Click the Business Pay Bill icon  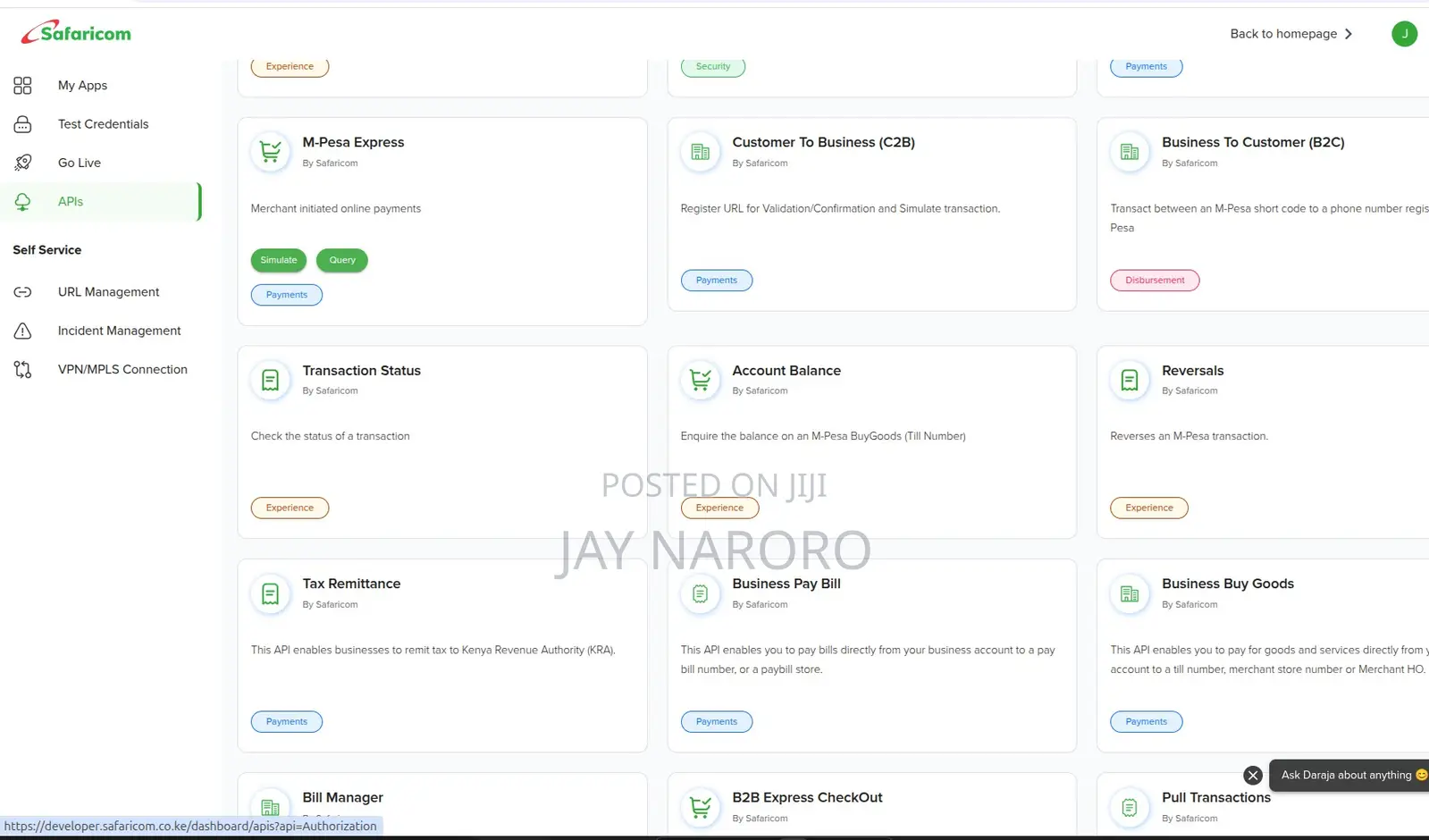click(700, 593)
